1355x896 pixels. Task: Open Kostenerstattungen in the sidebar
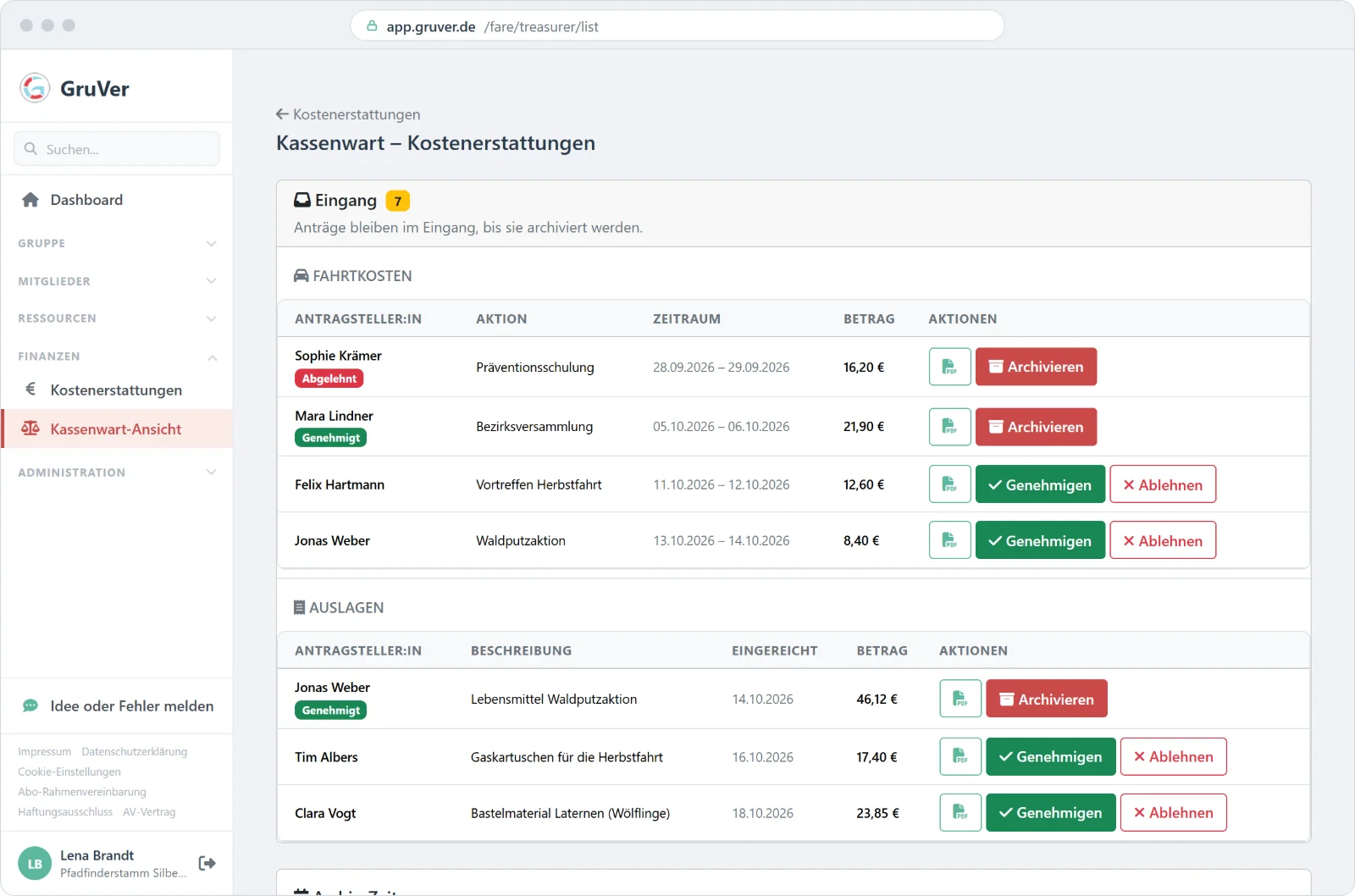click(117, 390)
